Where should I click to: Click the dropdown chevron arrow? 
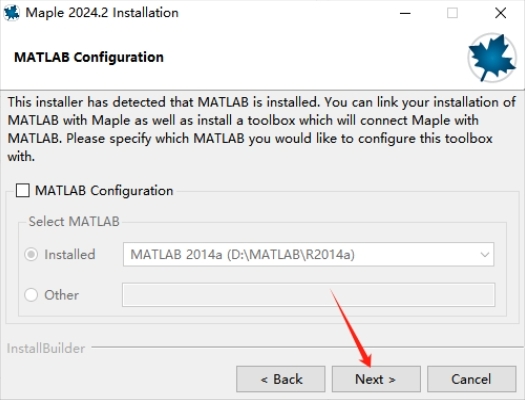pos(484,255)
